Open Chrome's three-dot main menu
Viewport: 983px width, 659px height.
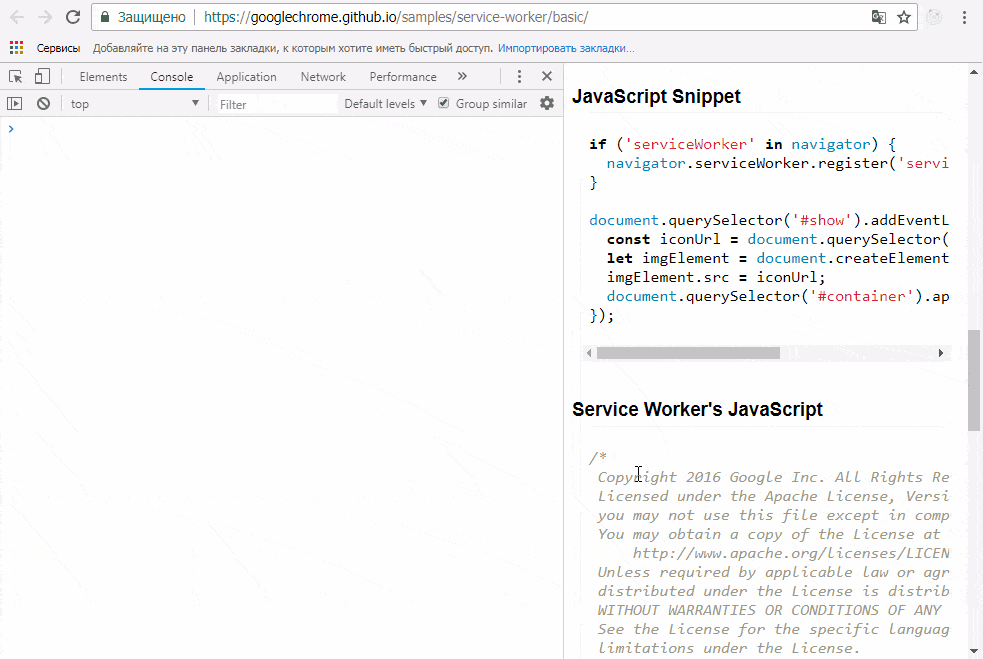tap(964, 17)
